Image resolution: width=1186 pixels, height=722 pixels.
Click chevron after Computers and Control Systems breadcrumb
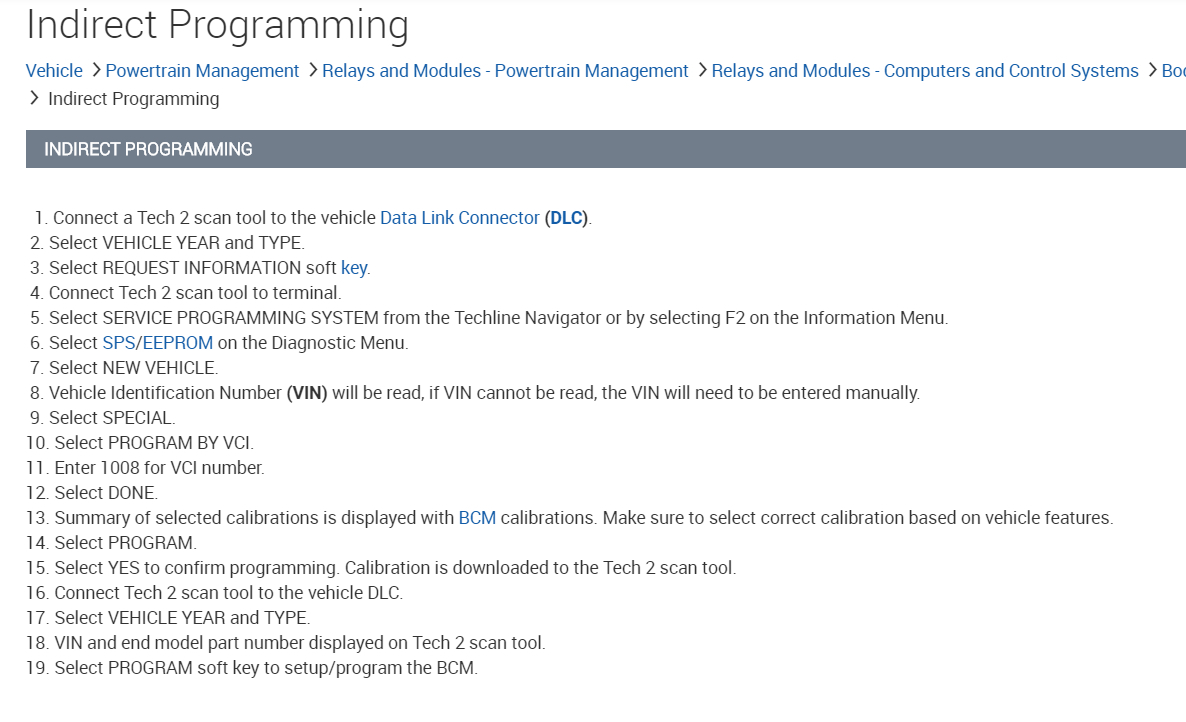point(1152,70)
